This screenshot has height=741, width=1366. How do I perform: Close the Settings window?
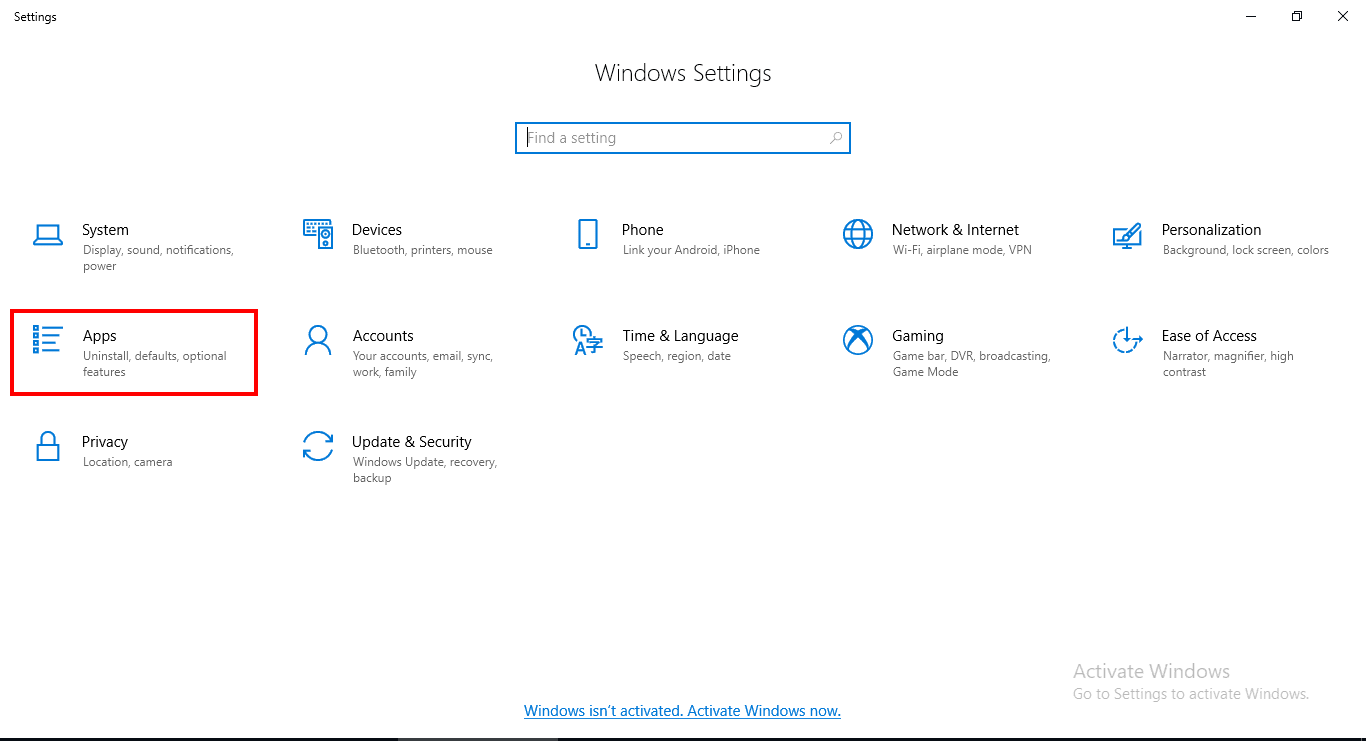tap(1343, 16)
